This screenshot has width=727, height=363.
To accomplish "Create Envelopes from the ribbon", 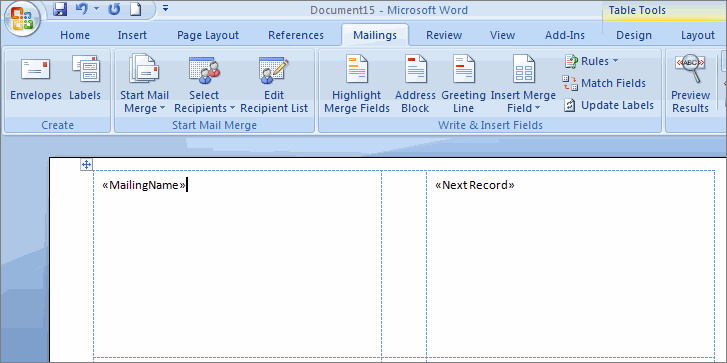I will 36,79.
